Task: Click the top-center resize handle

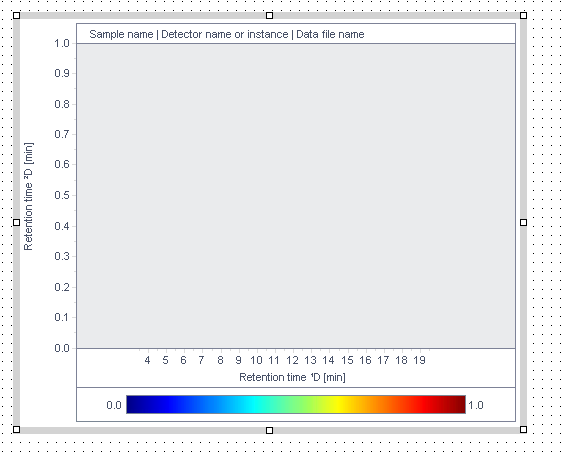Action: (269, 16)
